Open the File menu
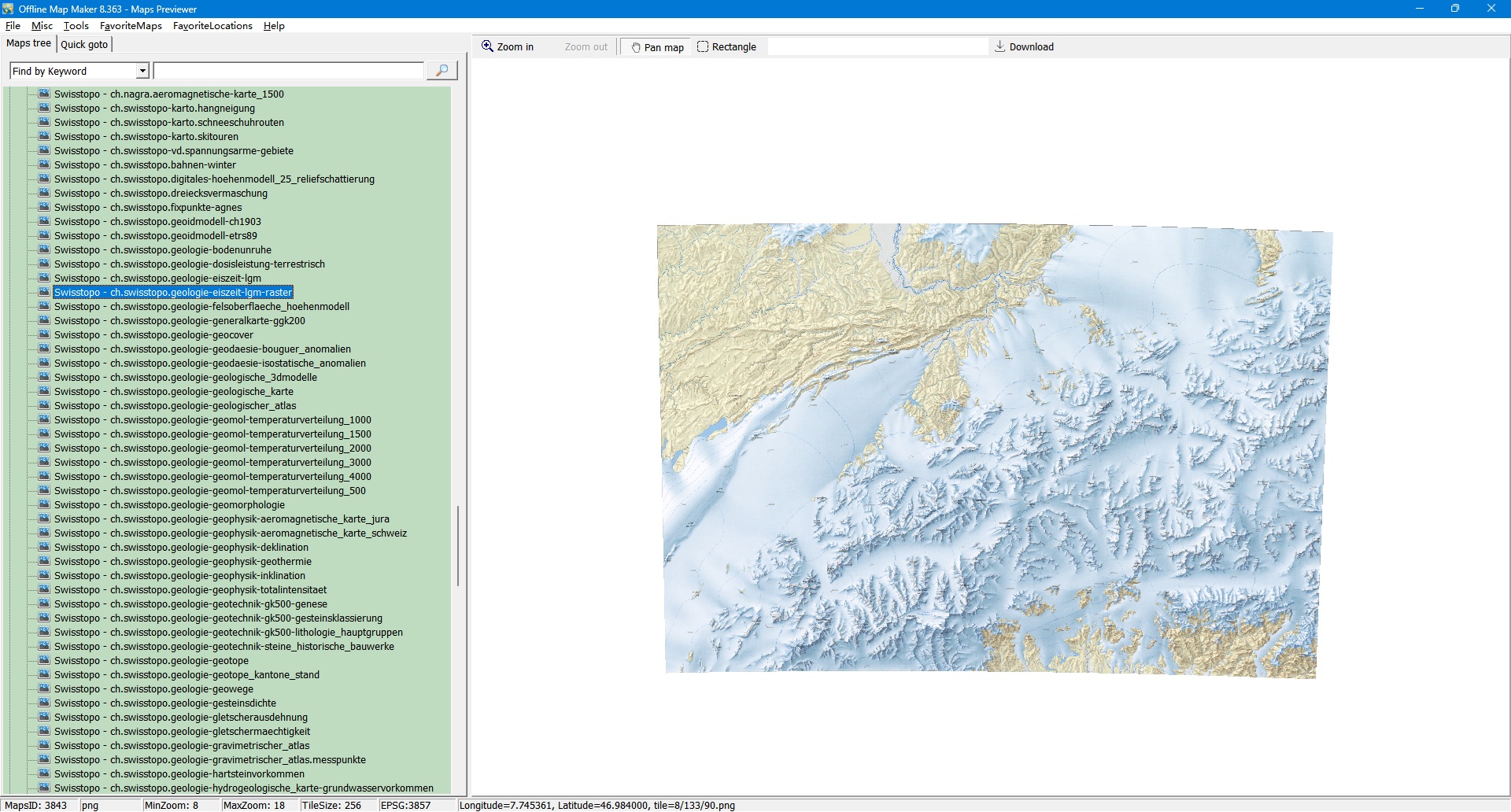 coord(13,26)
